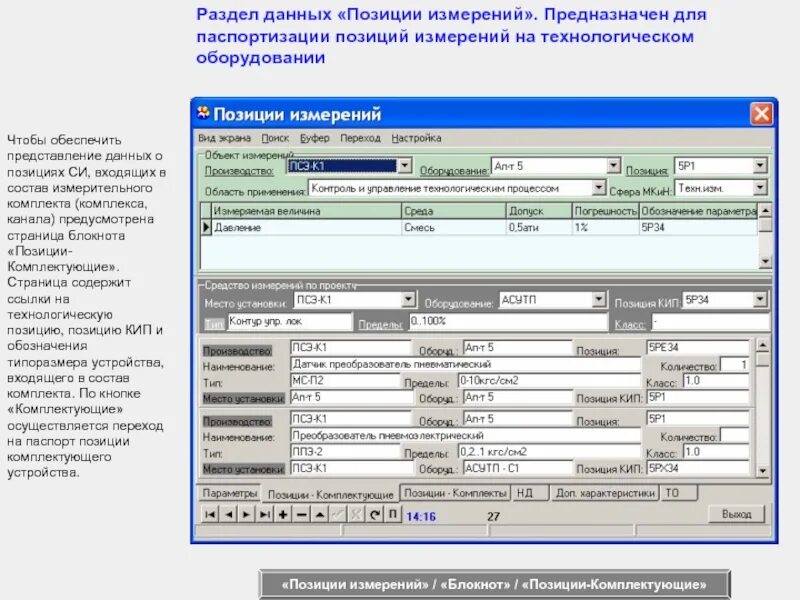Viewport: 800px width, 600px height.
Task: Expand the Область применения dropdown
Action: pos(598,188)
